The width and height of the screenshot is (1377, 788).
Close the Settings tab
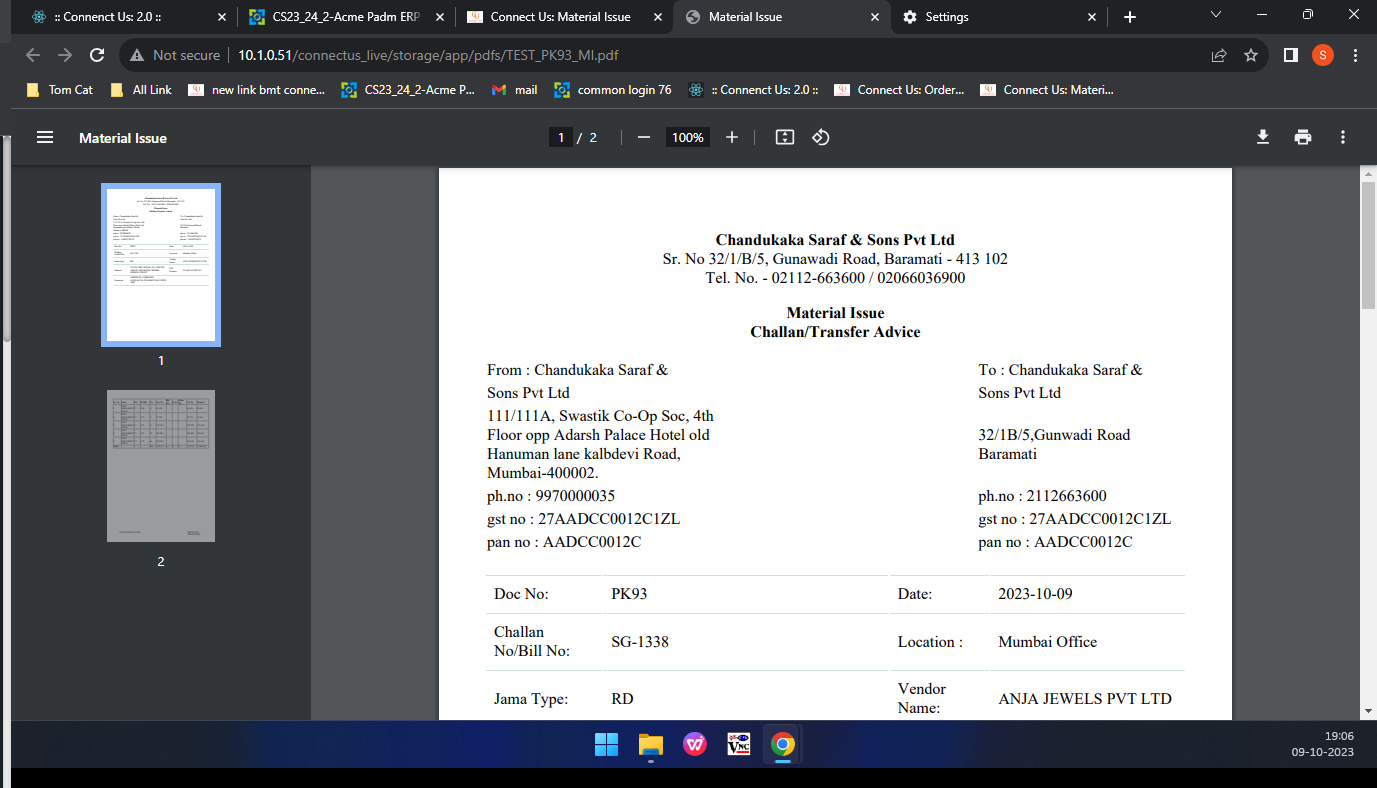(x=1092, y=17)
